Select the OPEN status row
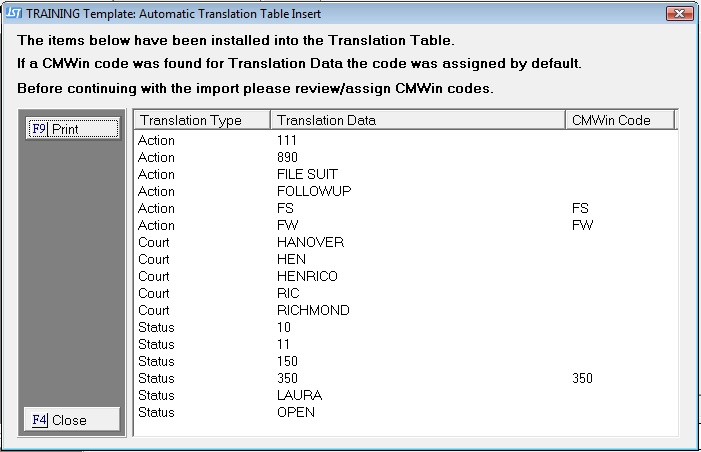Image resolution: width=701 pixels, height=452 pixels. [x=296, y=413]
